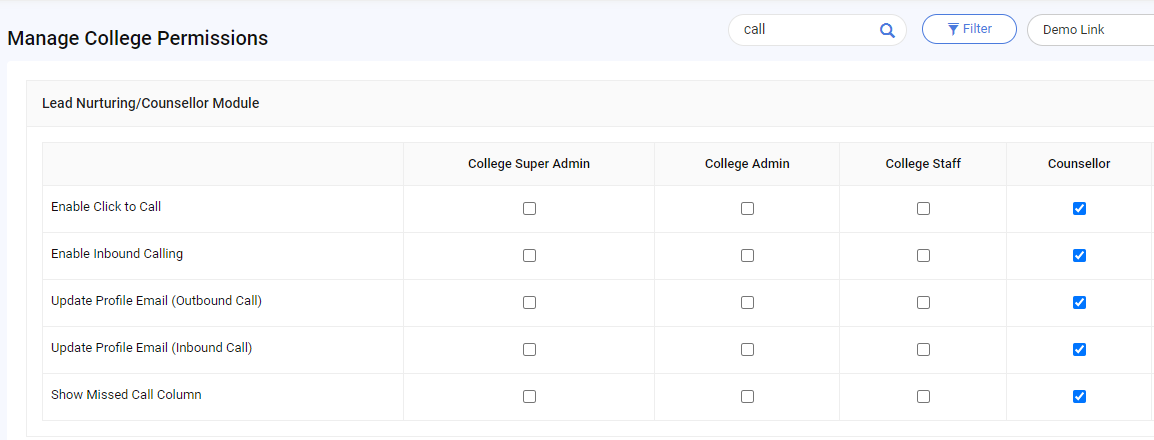Uncheck Outbound Call email update for Counsellor
This screenshot has height=440, width=1154.
[x=1079, y=302]
